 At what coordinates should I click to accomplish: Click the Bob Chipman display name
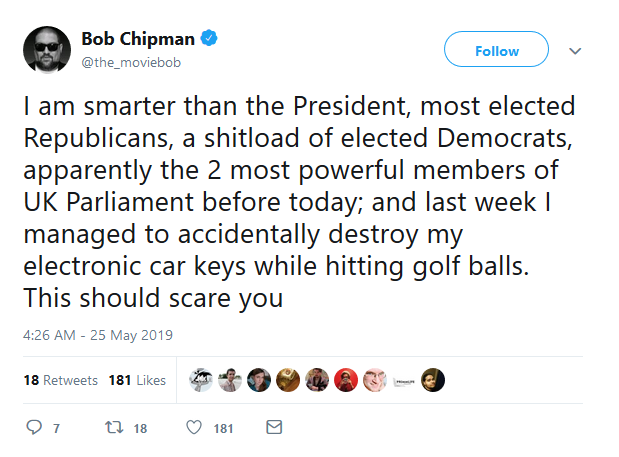(x=138, y=39)
